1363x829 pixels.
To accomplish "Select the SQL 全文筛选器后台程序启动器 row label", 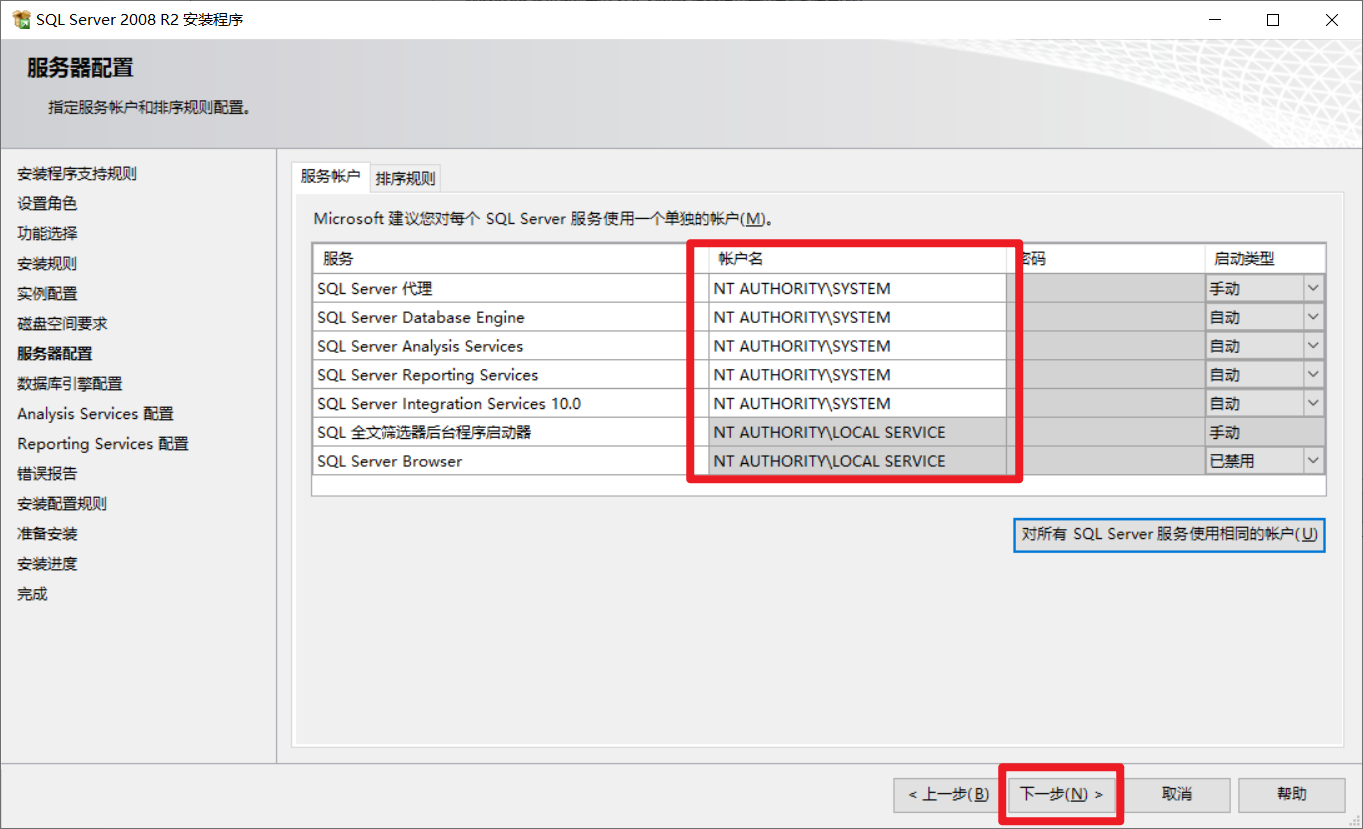I will pos(424,433).
